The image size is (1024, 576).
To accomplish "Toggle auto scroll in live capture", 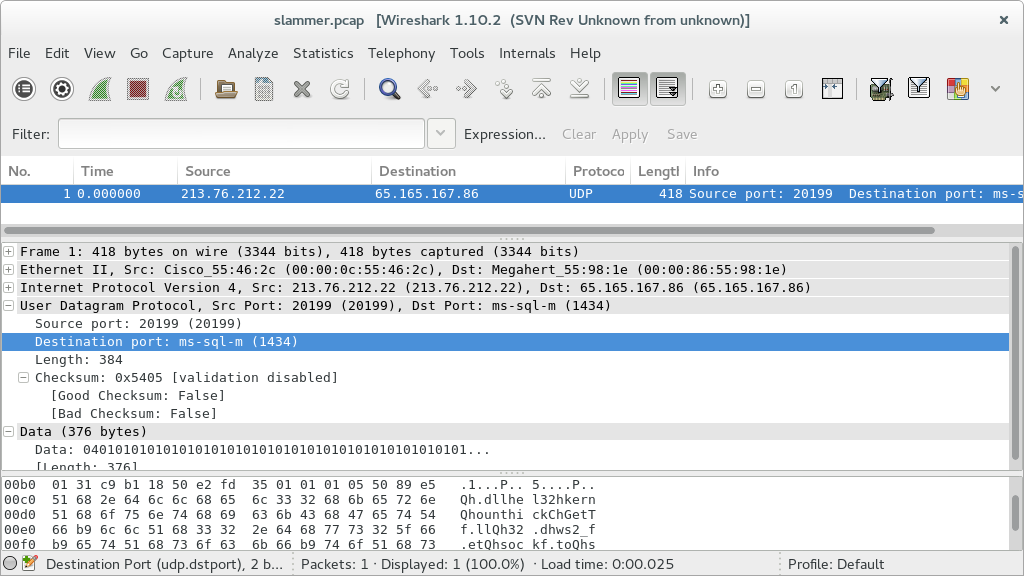I will [x=667, y=89].
